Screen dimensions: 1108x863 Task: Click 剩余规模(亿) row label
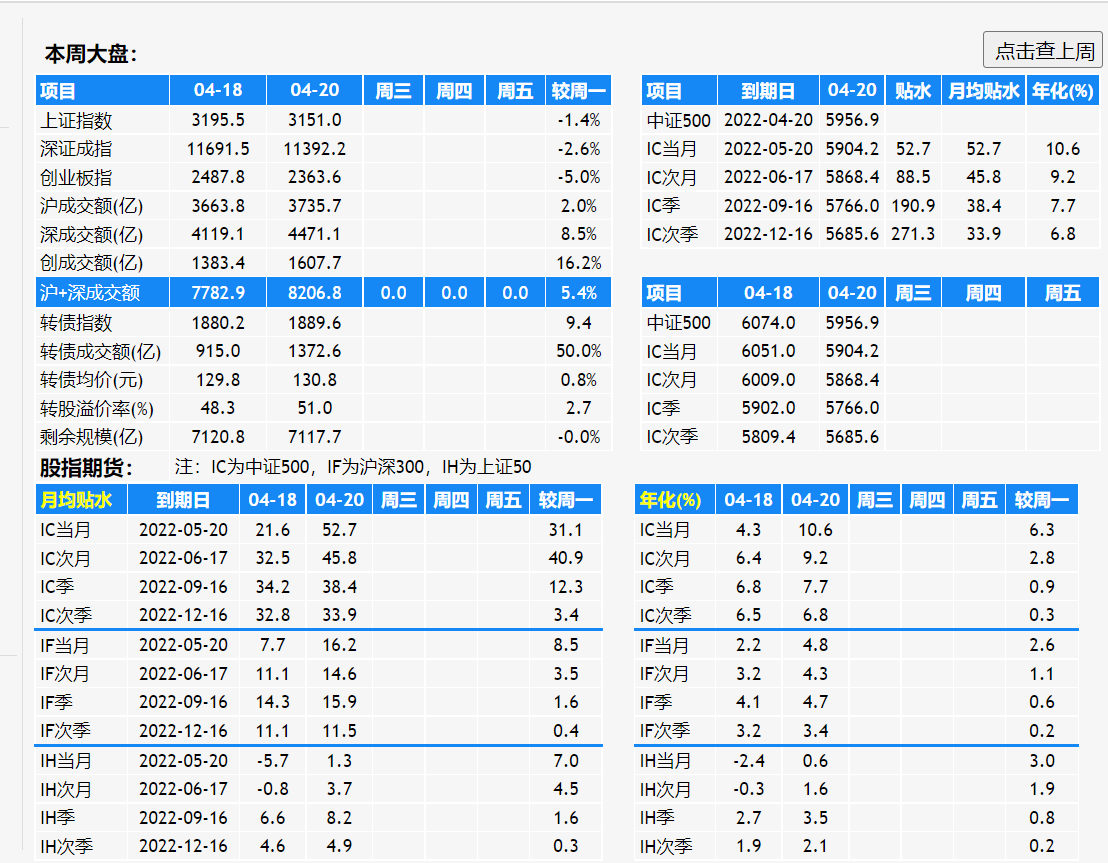(91, 437)
